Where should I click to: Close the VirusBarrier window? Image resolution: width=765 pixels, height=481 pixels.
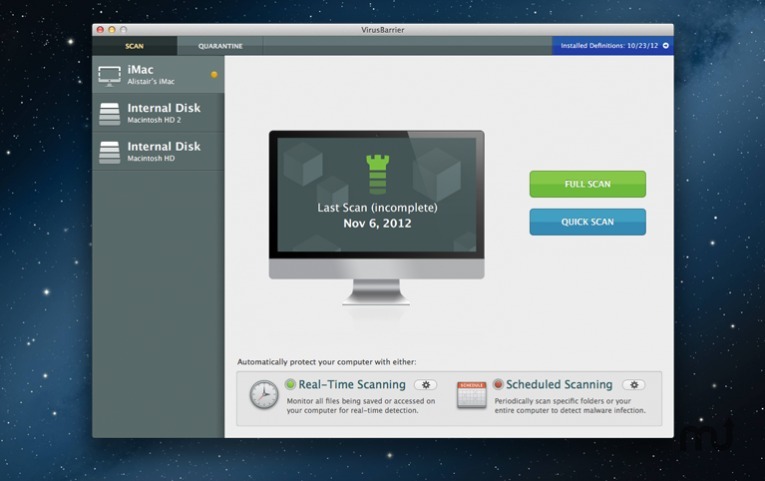pos(100,30)
